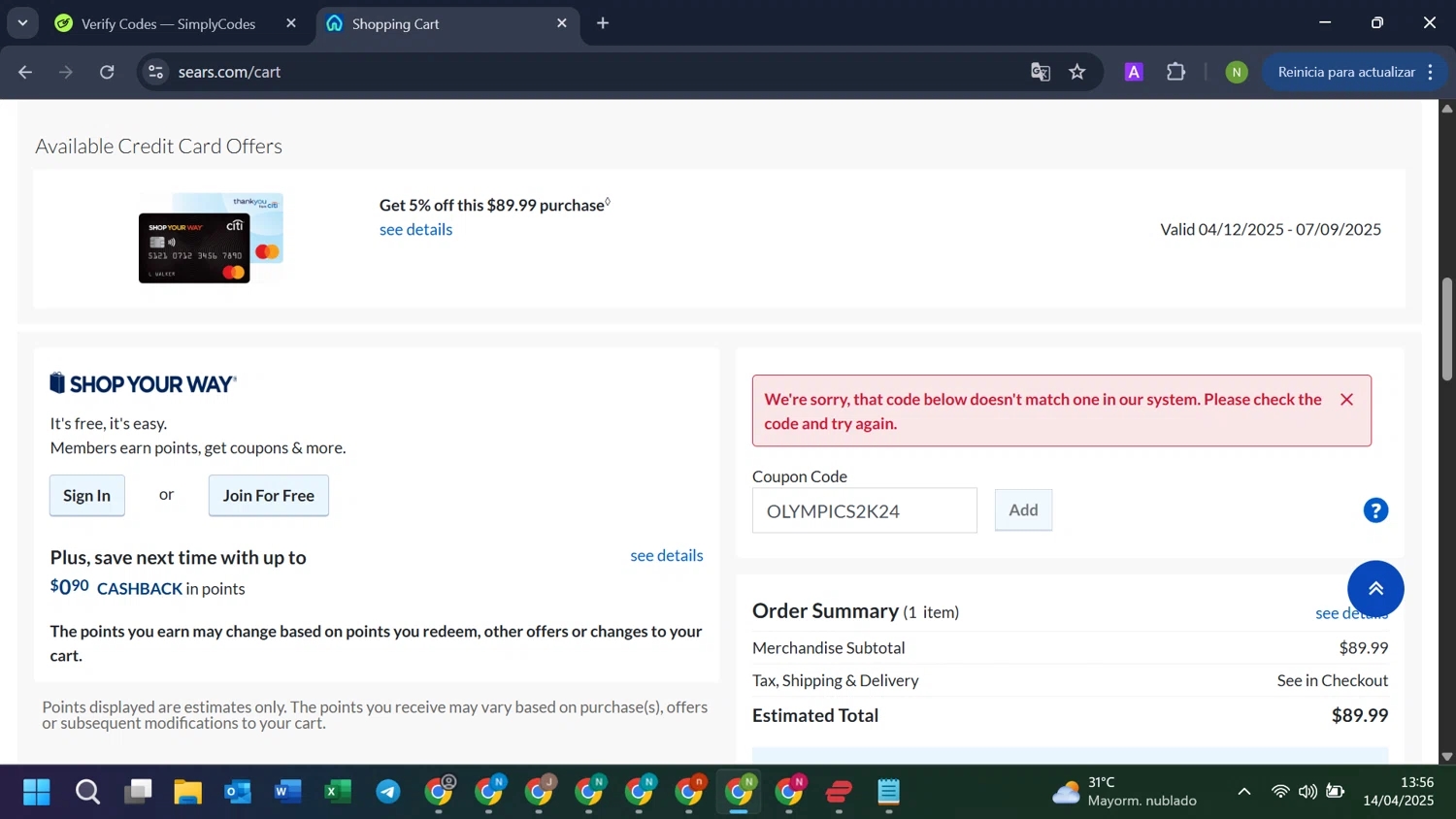This screenshot has width=1456, height=819.
Task: Click the Join For Free button
Action: click(269, 496)
